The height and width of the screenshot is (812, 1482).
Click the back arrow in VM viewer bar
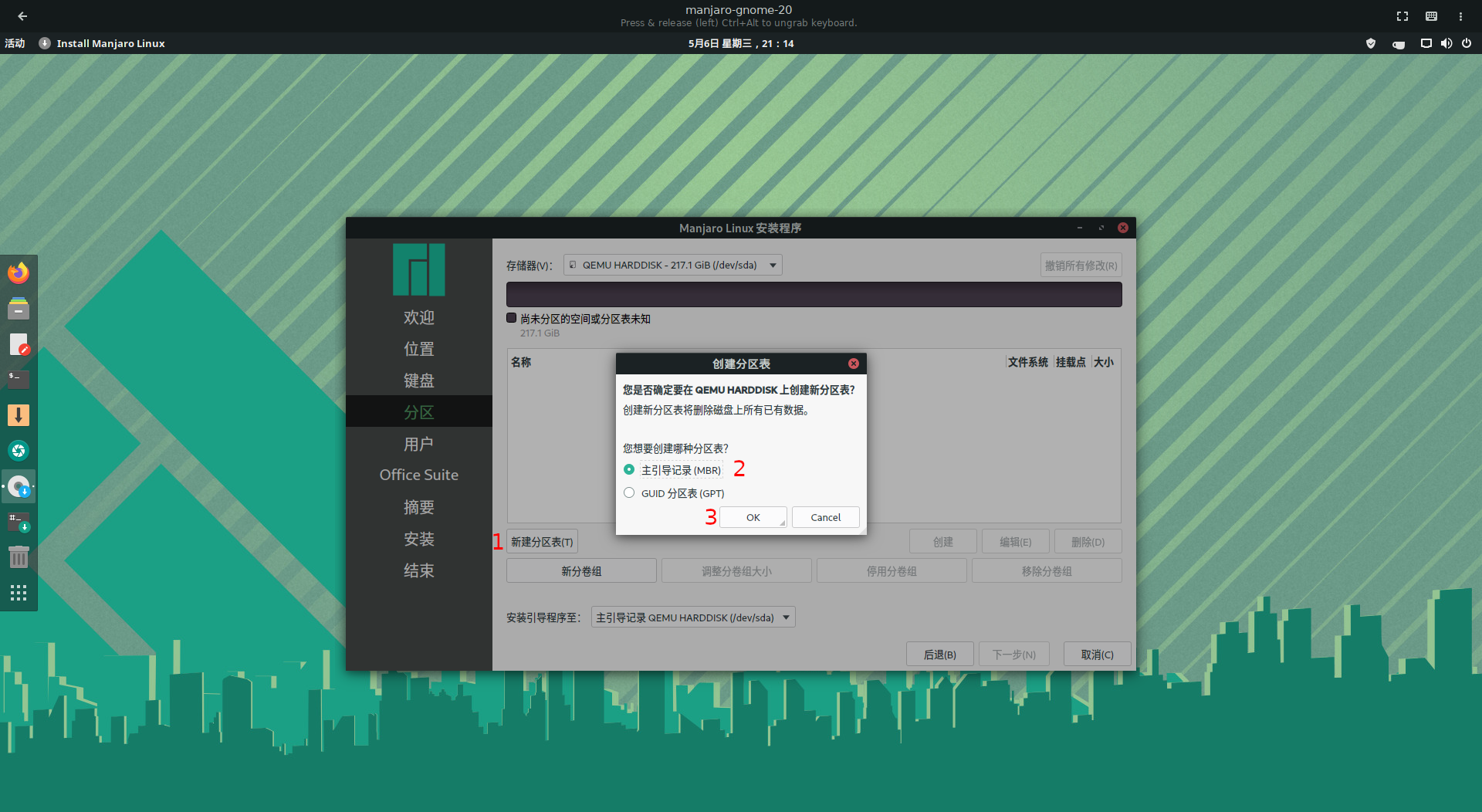tap(22, 15)
